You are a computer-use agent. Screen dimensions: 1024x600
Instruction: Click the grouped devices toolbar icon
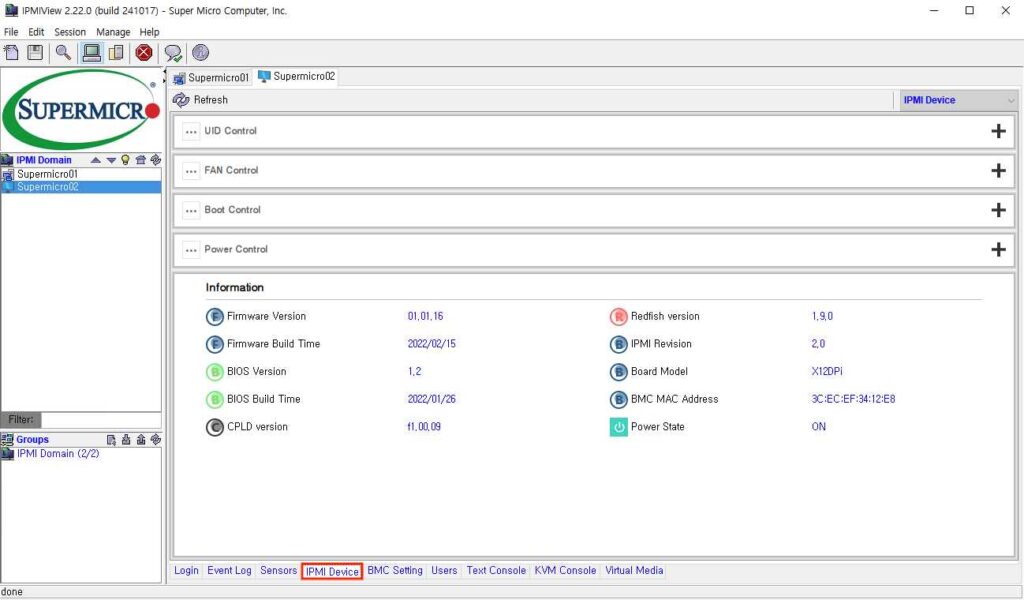tap(116, 52)
